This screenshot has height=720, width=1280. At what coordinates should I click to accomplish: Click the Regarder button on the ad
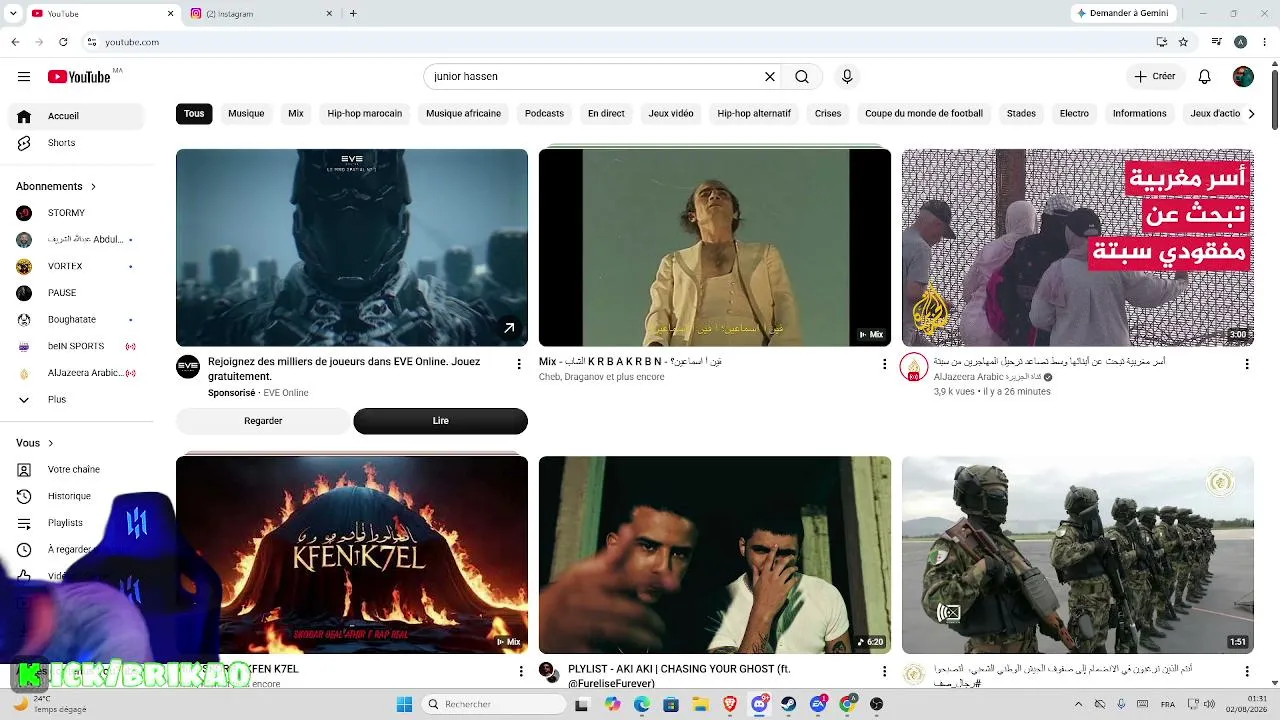pyautogui.click(x=263, y=421)
